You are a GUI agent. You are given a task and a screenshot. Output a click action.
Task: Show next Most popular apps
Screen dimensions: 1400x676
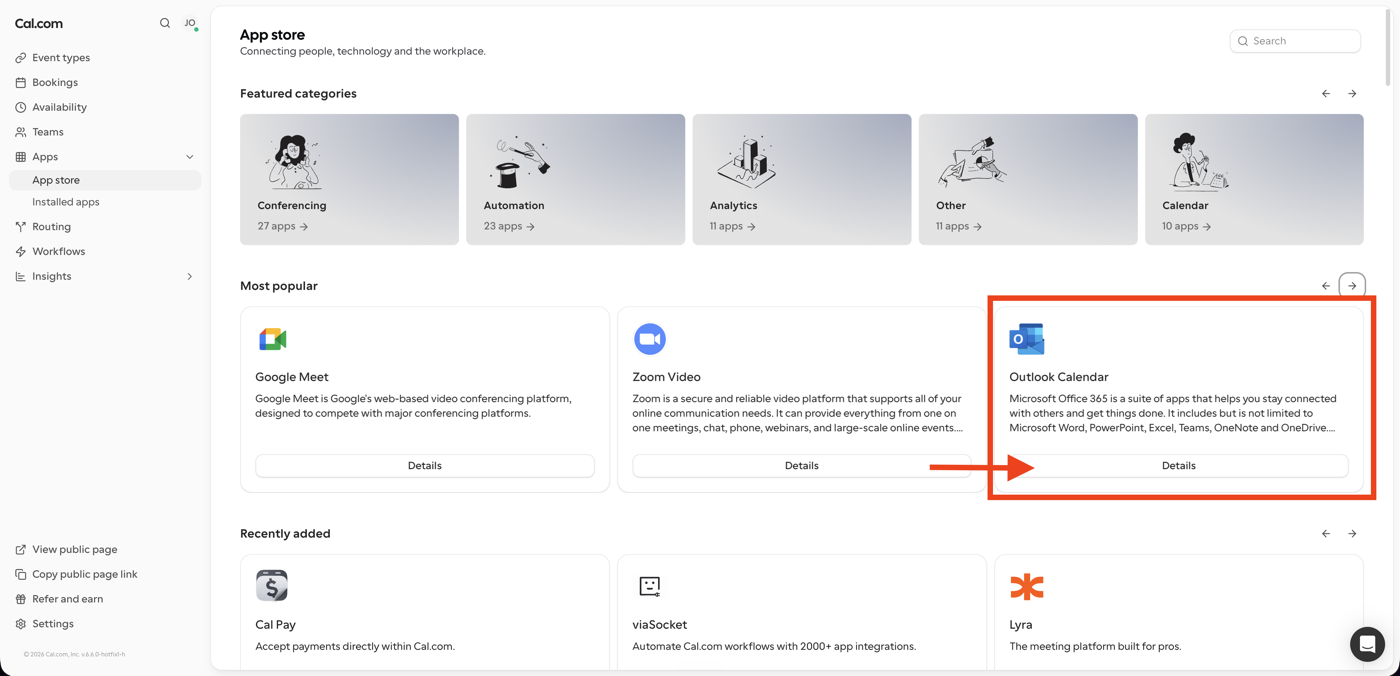pos(1352,286)
